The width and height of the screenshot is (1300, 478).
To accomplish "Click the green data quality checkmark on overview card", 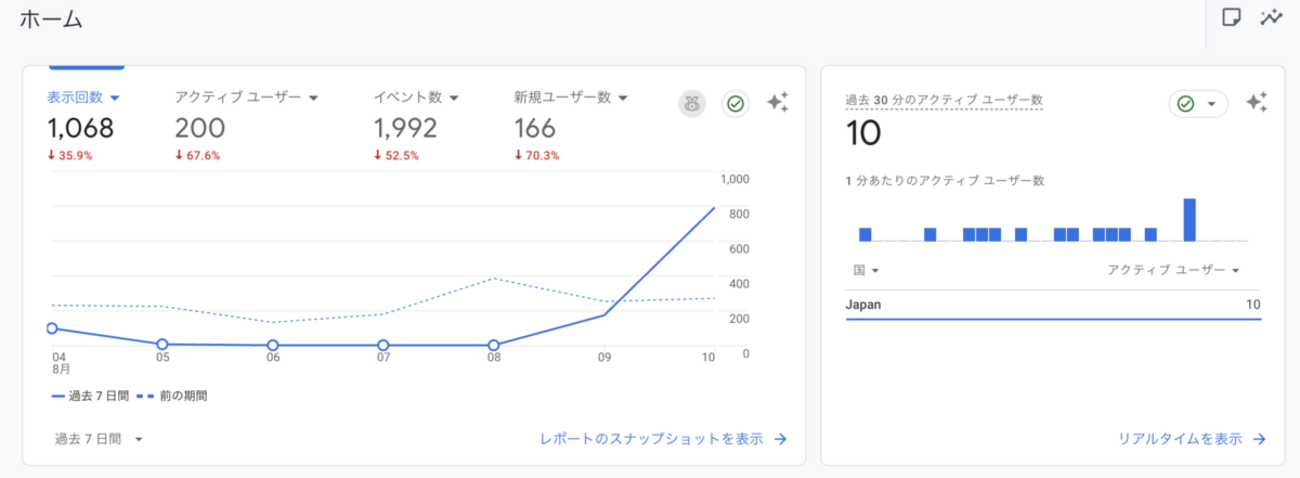I will click(x=736, y=103).
